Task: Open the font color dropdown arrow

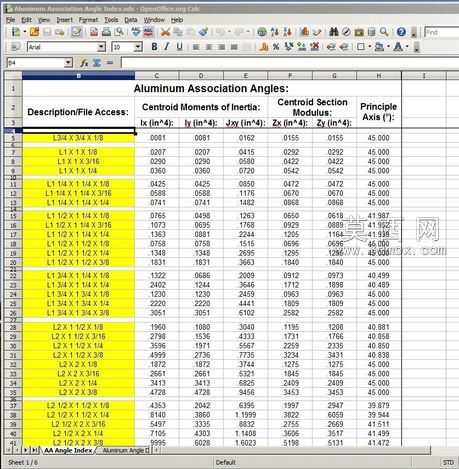Action: 407,47
